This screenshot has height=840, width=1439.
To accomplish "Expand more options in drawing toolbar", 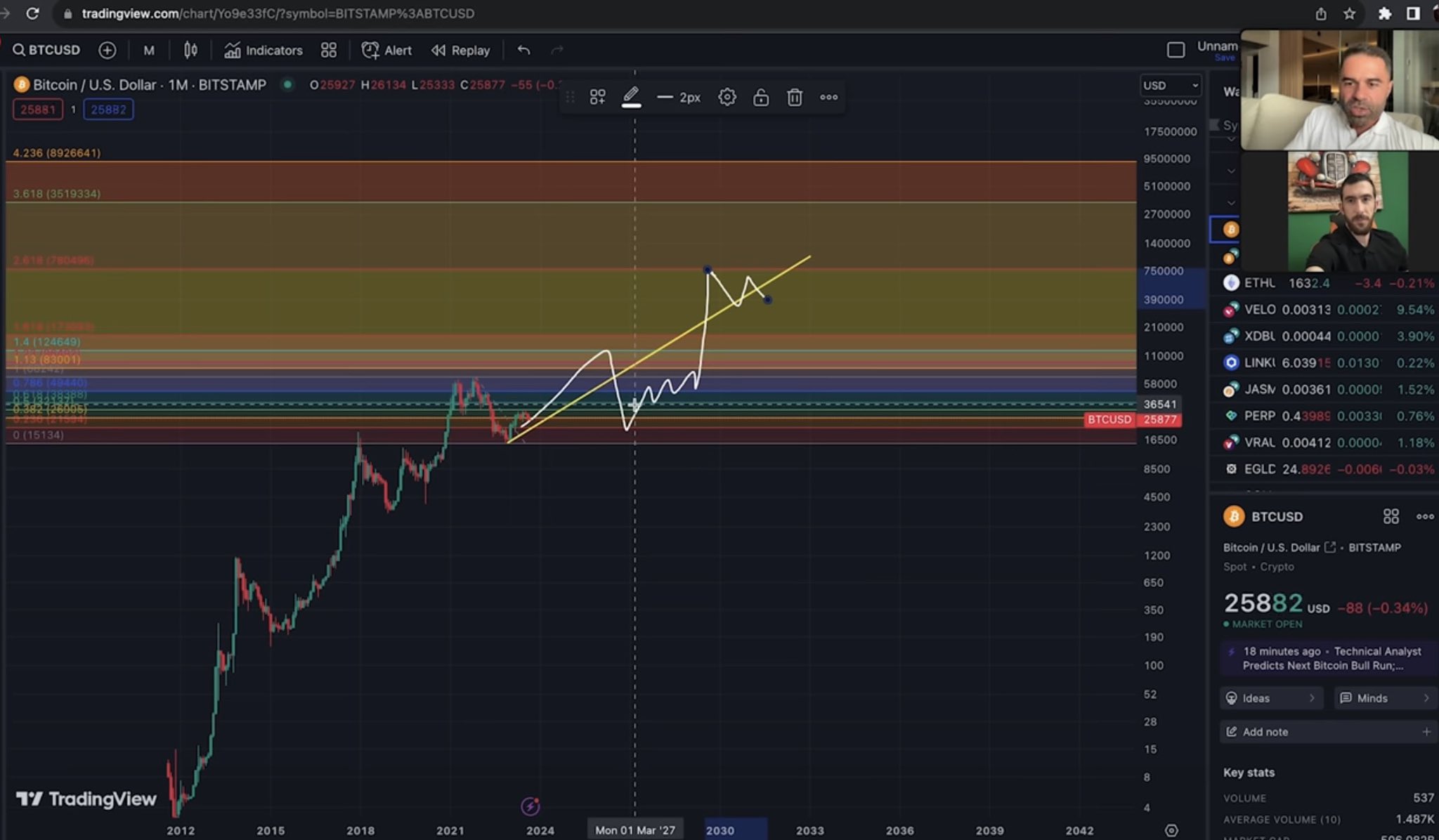I will click(x=828, y=97).
